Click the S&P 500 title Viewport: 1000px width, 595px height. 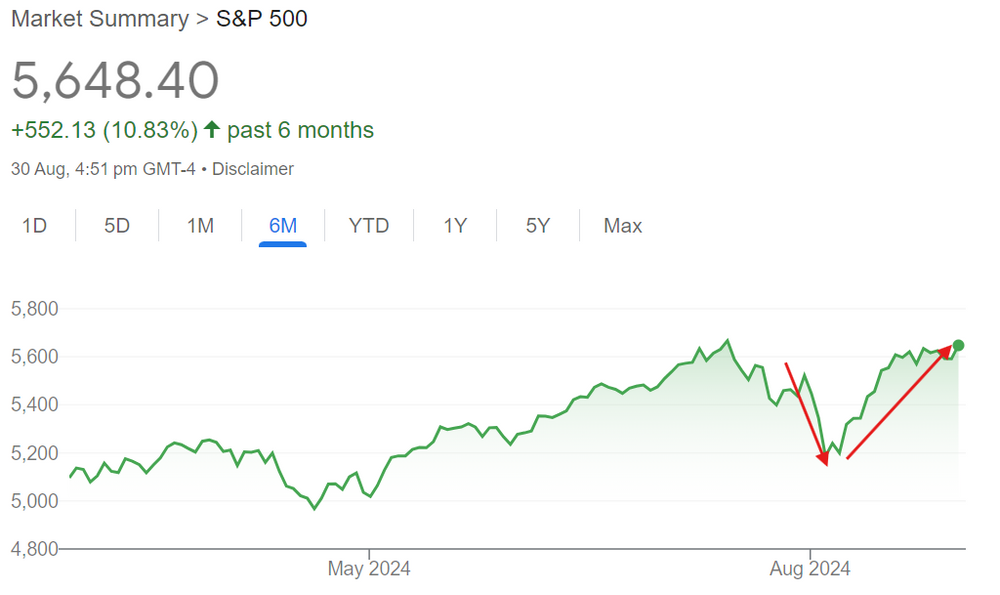click(262, 19)
